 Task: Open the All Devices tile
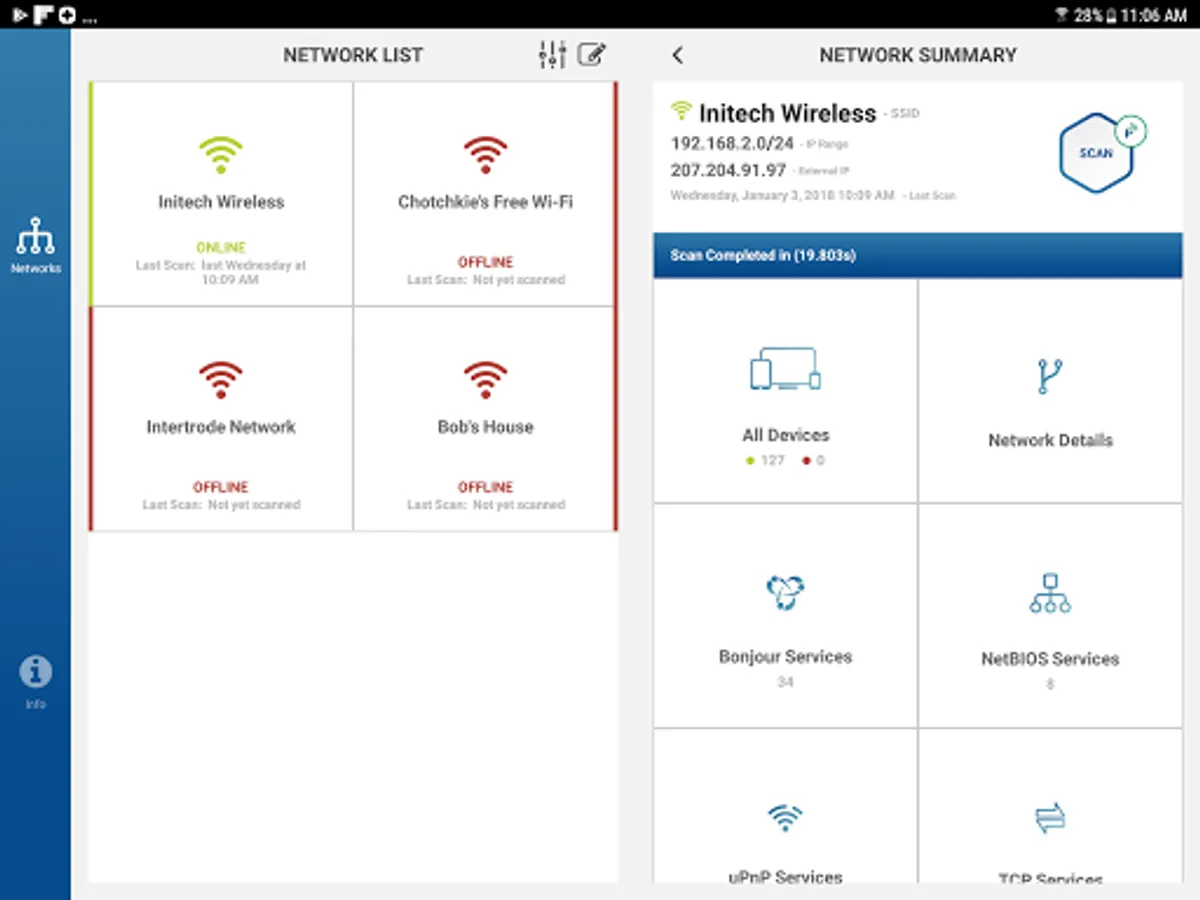[785, 391]
